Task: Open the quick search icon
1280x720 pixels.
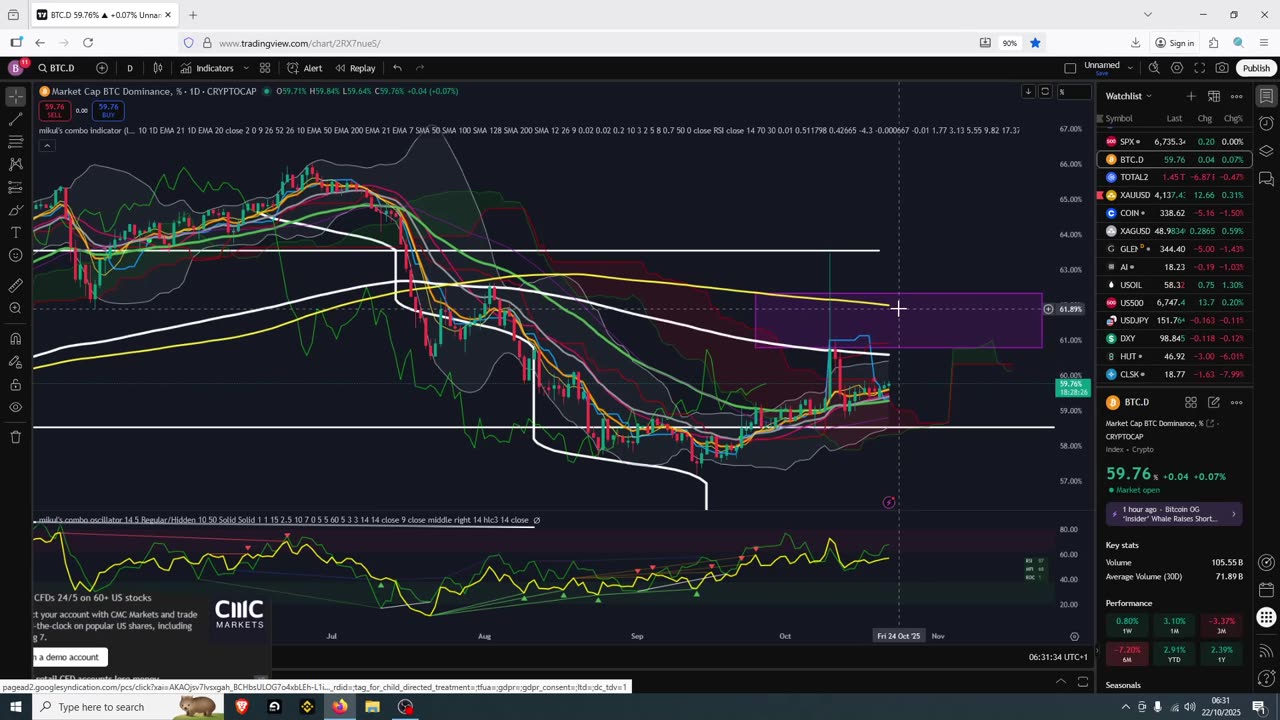Action: (1154, 68)
